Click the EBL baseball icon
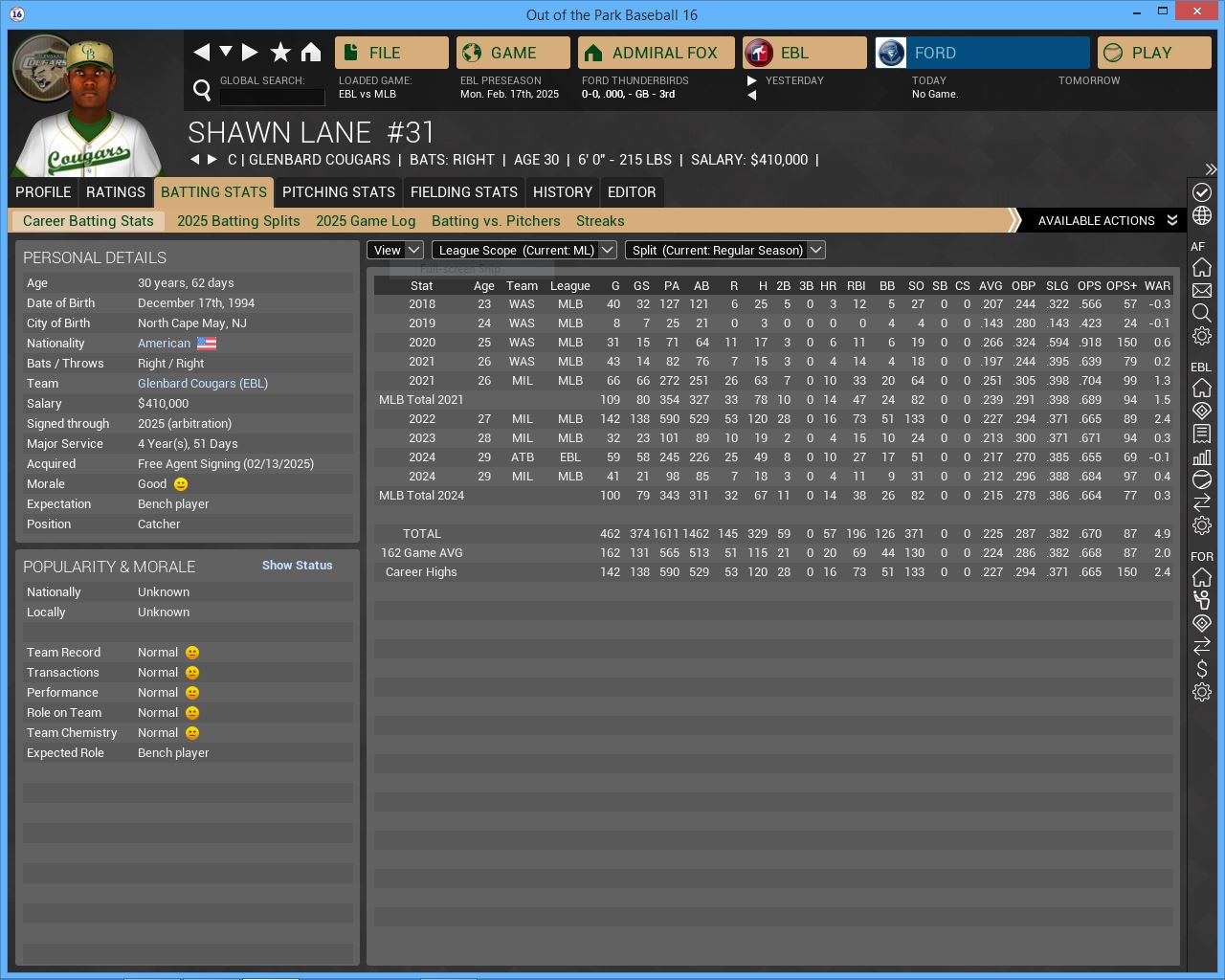 click(1202, 479)
